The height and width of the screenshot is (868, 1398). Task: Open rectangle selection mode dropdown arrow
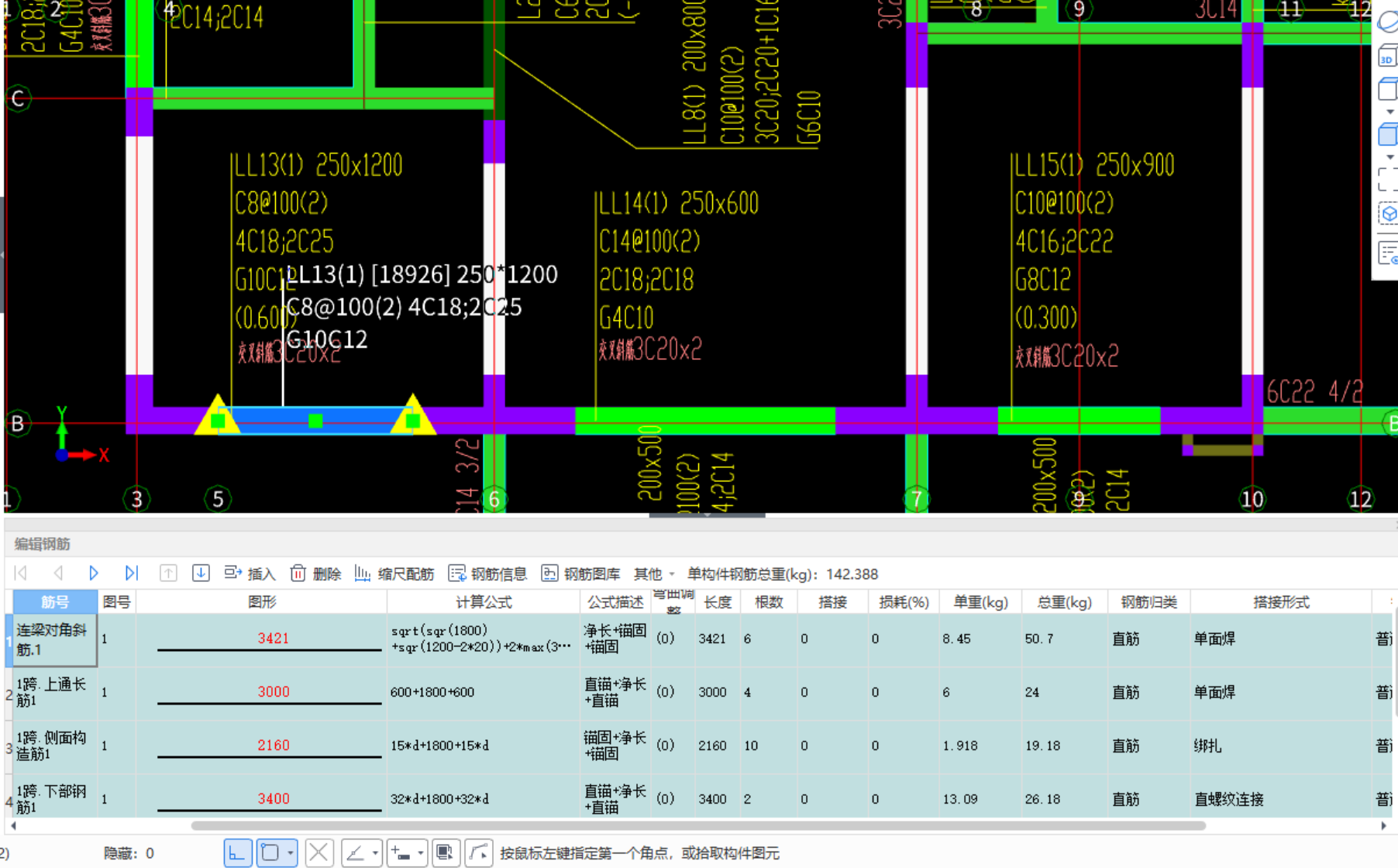pyautogui.click(x=291, y=853)
